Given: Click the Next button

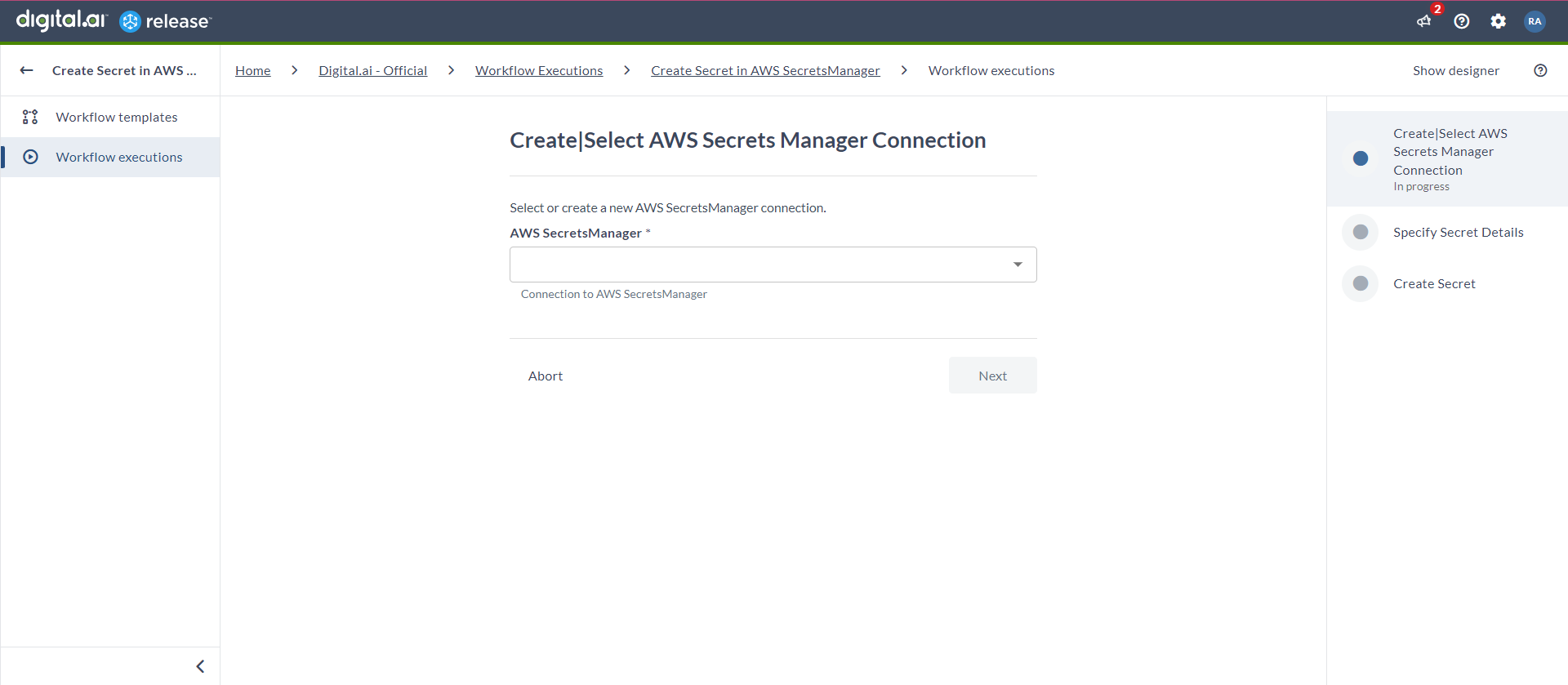Looking at the screenshot, I should tap(992, 376).
